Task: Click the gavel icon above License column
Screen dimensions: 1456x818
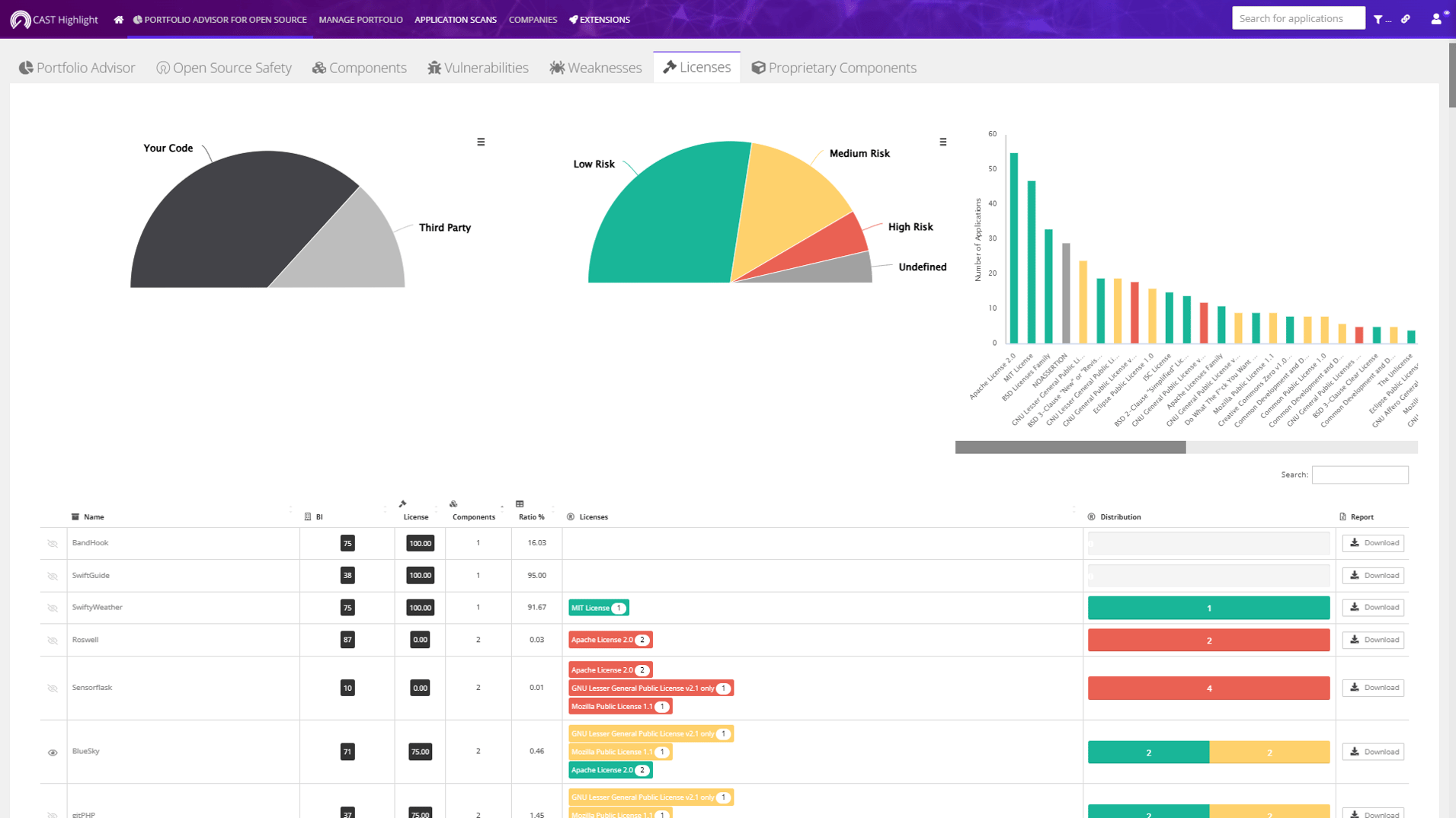Action: point(403,503)
